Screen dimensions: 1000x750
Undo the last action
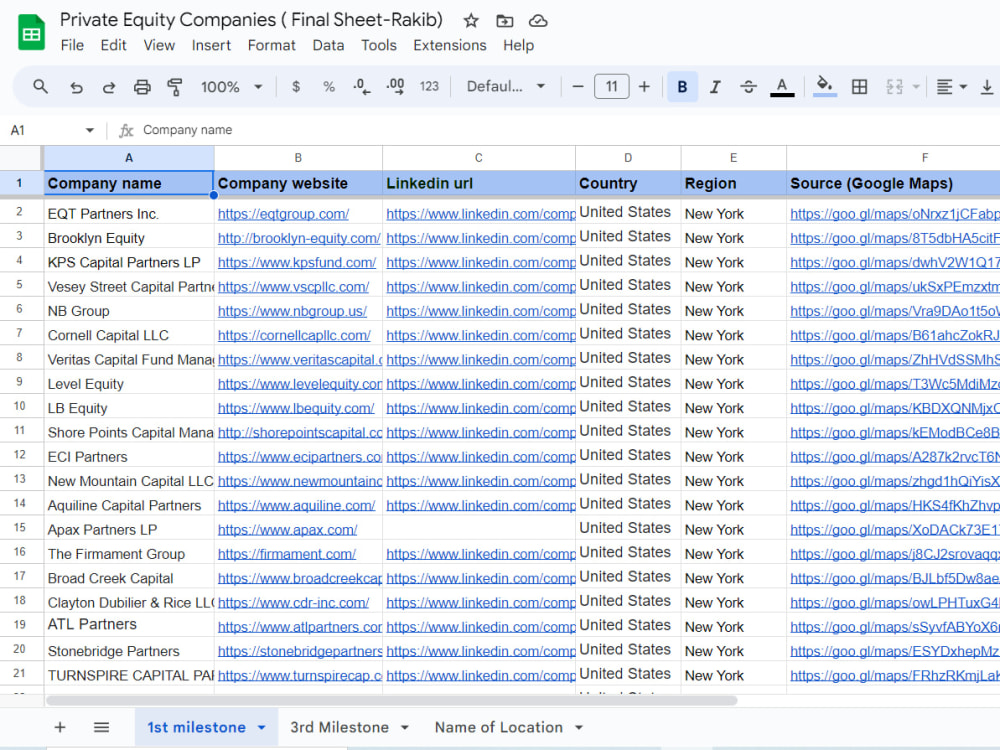pos(76,86)
